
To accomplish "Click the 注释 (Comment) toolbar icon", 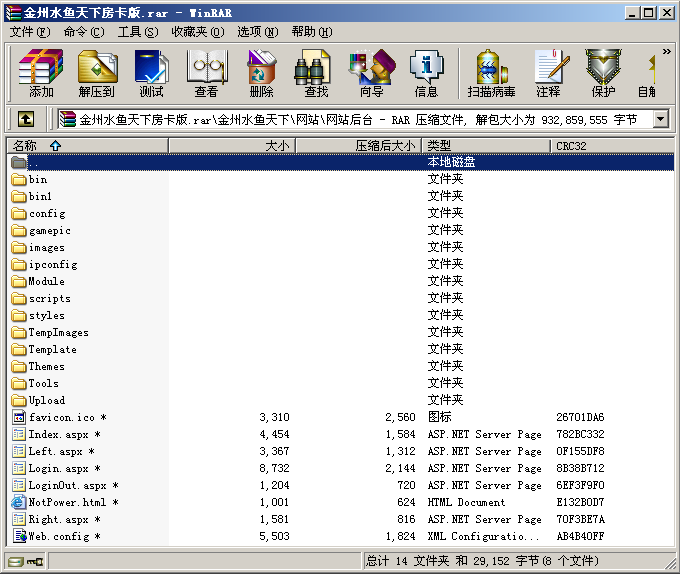I will pos(548,73).
